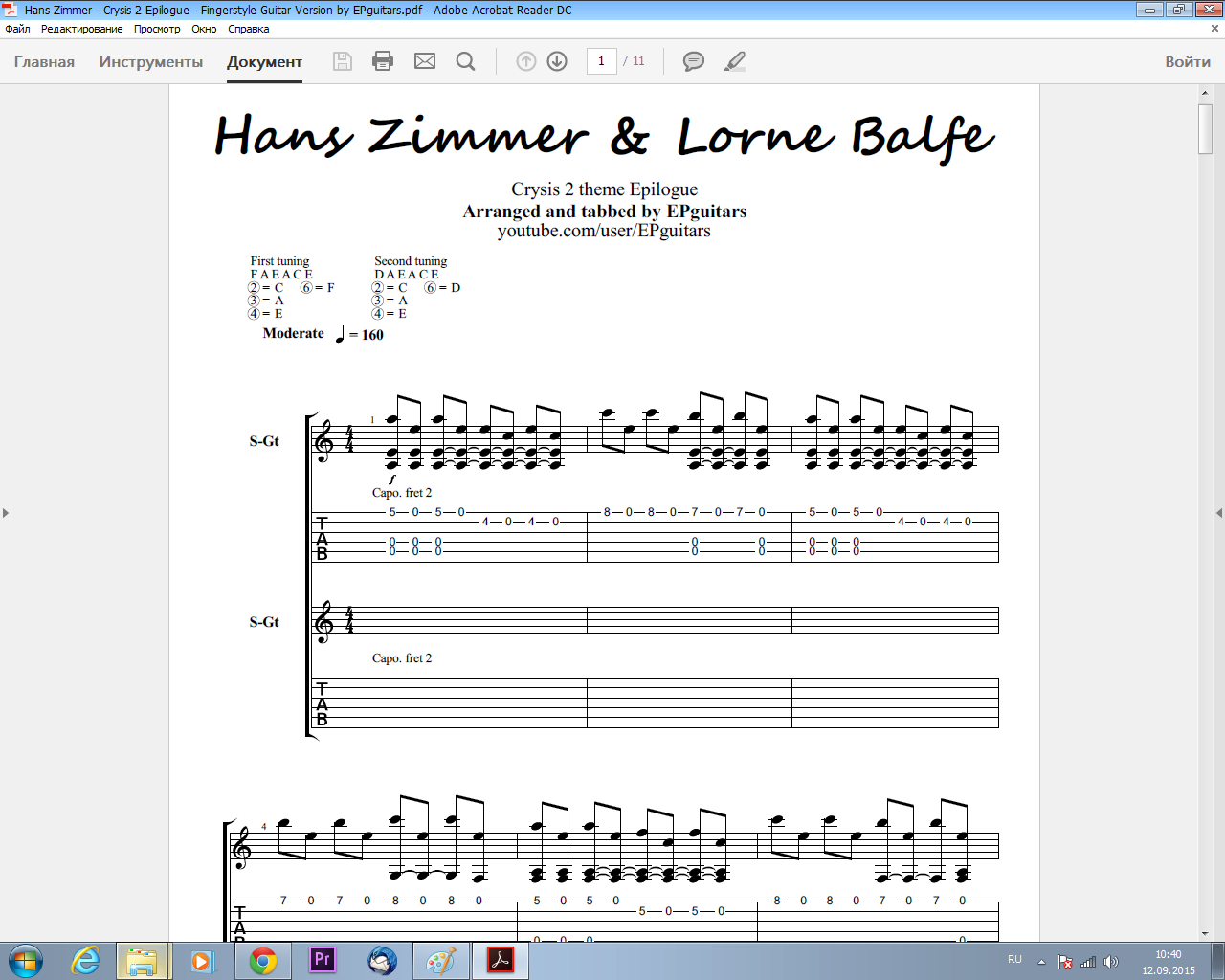Open Adobe Premiere Pro taskbar icon

323,959
